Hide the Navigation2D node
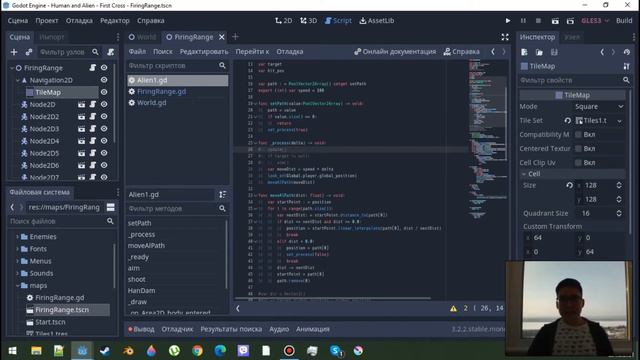This screenshot has width=640, height=360. (104, 80)
